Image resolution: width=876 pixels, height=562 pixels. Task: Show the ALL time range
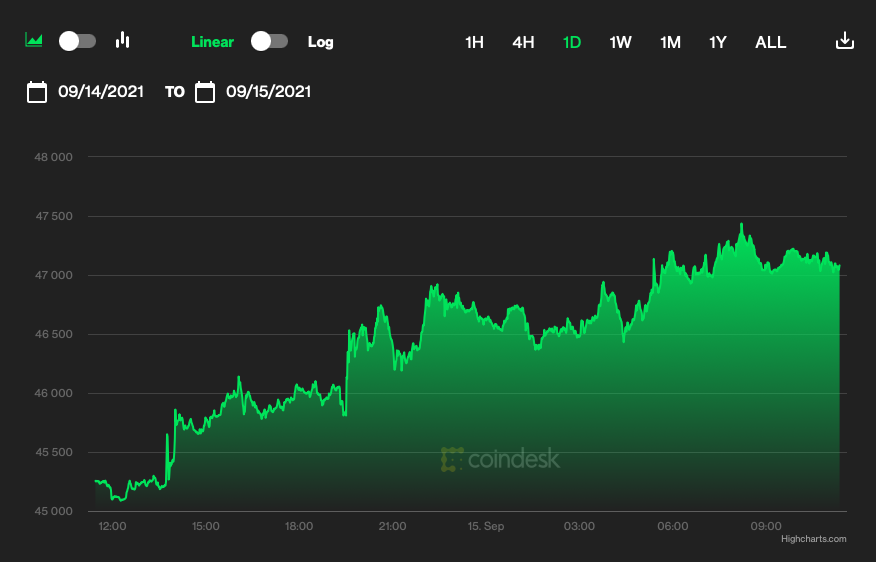[770, 42]
